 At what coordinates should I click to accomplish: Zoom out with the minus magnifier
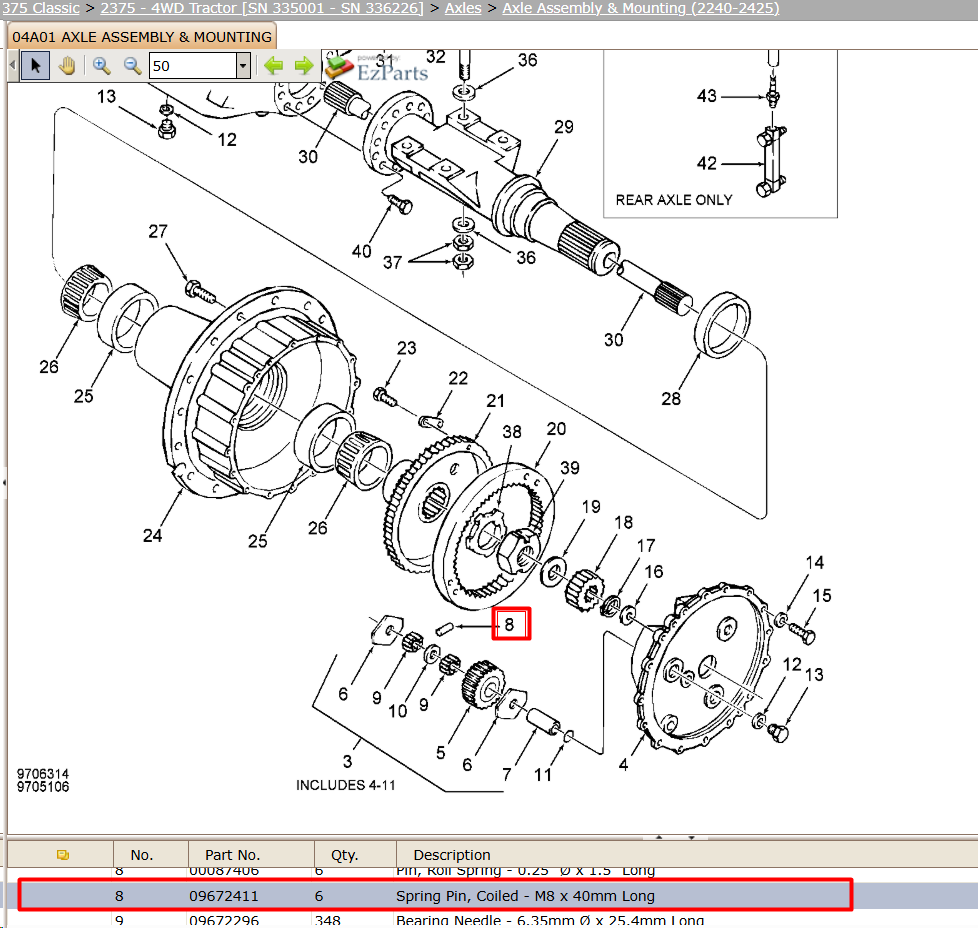[x=132, y=65]
